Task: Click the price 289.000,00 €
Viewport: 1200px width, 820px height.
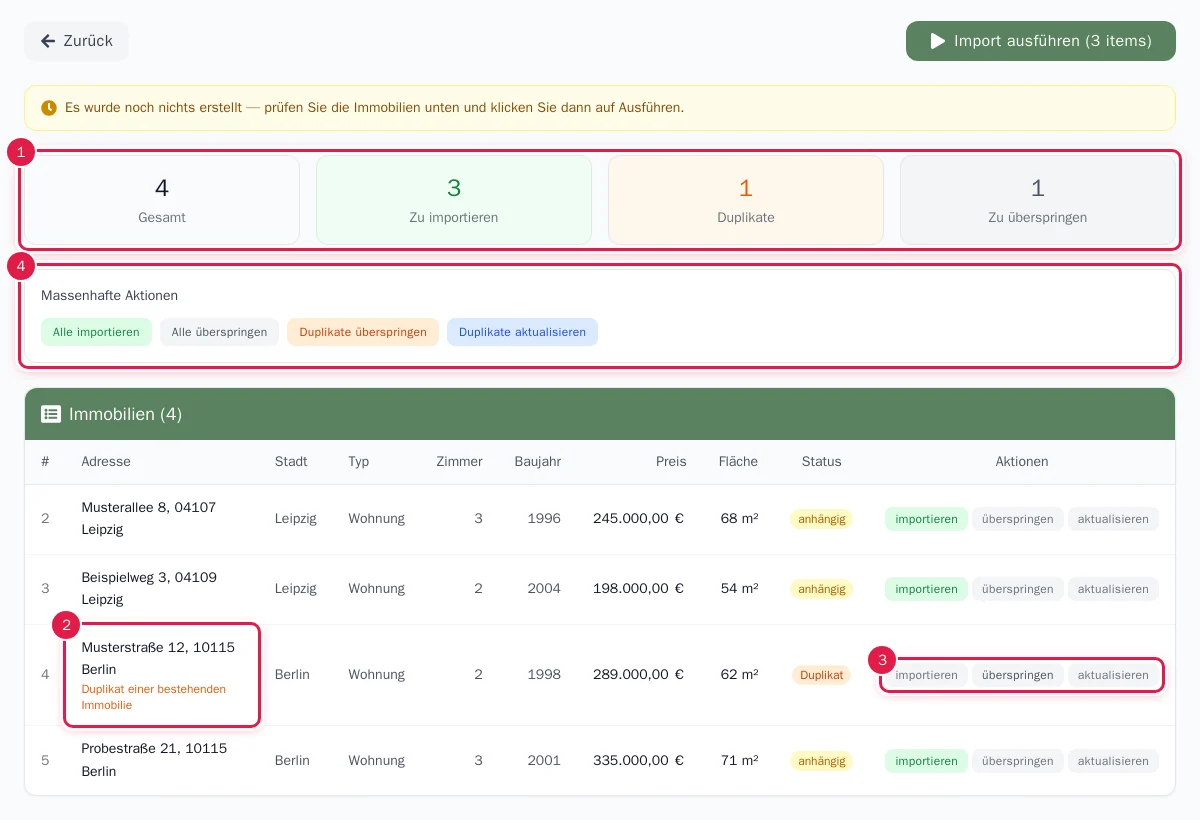Action: point(638,675)
